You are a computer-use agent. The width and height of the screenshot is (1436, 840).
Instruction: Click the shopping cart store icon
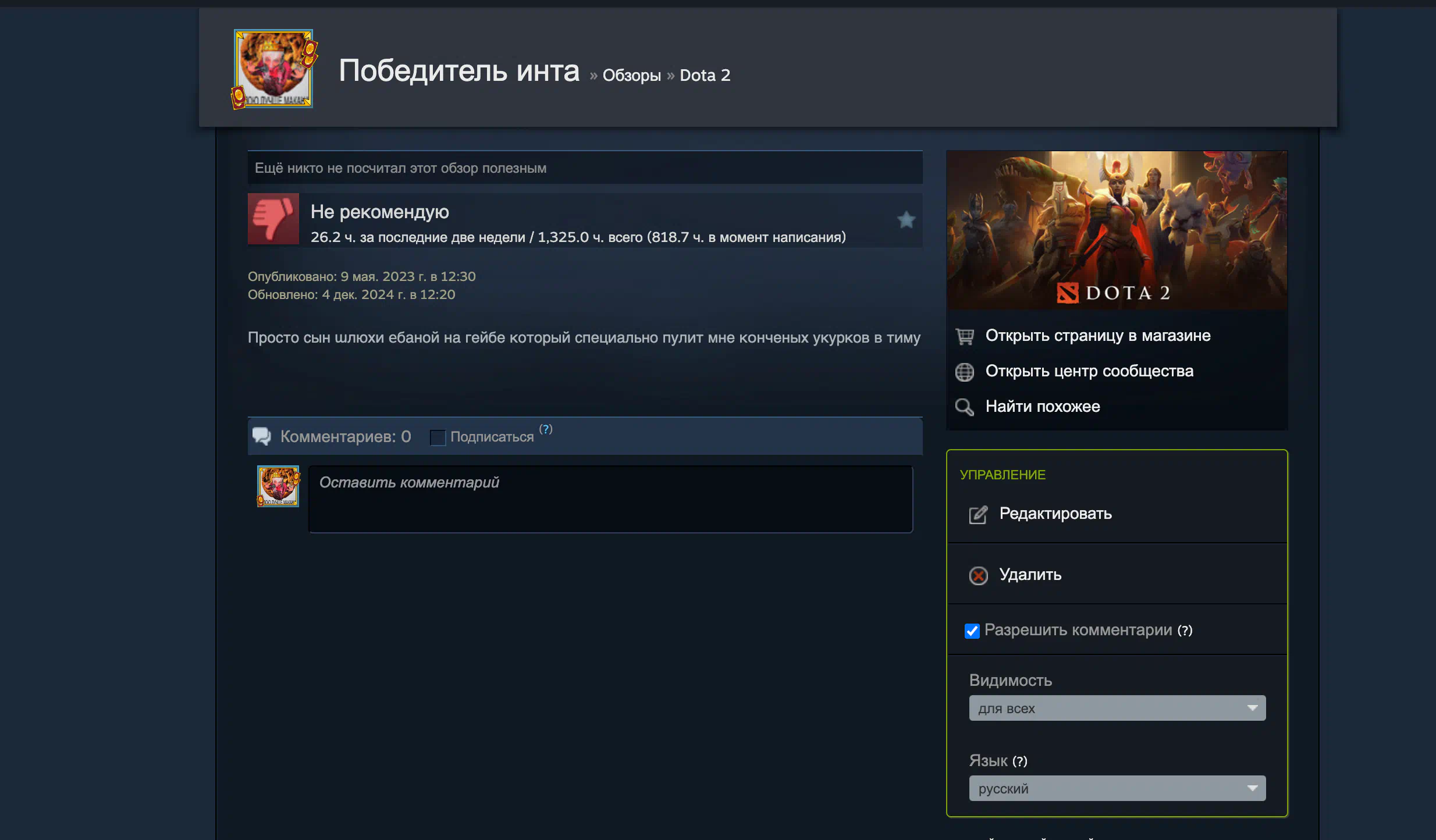[965, 336]
